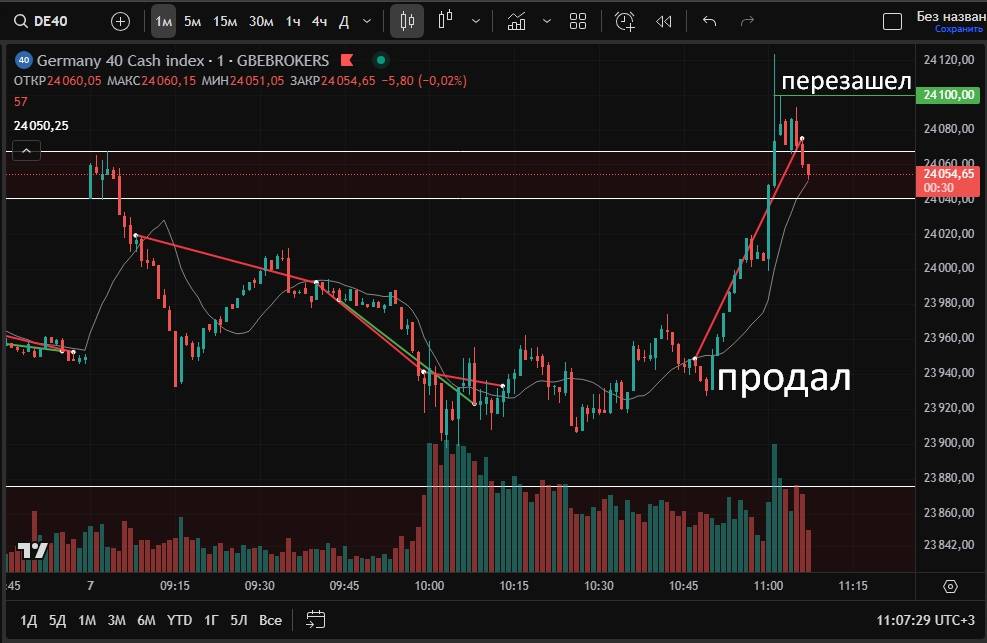Undo the last chart action
This screenshot has width=987, height=643.
[x=710, y=21]
